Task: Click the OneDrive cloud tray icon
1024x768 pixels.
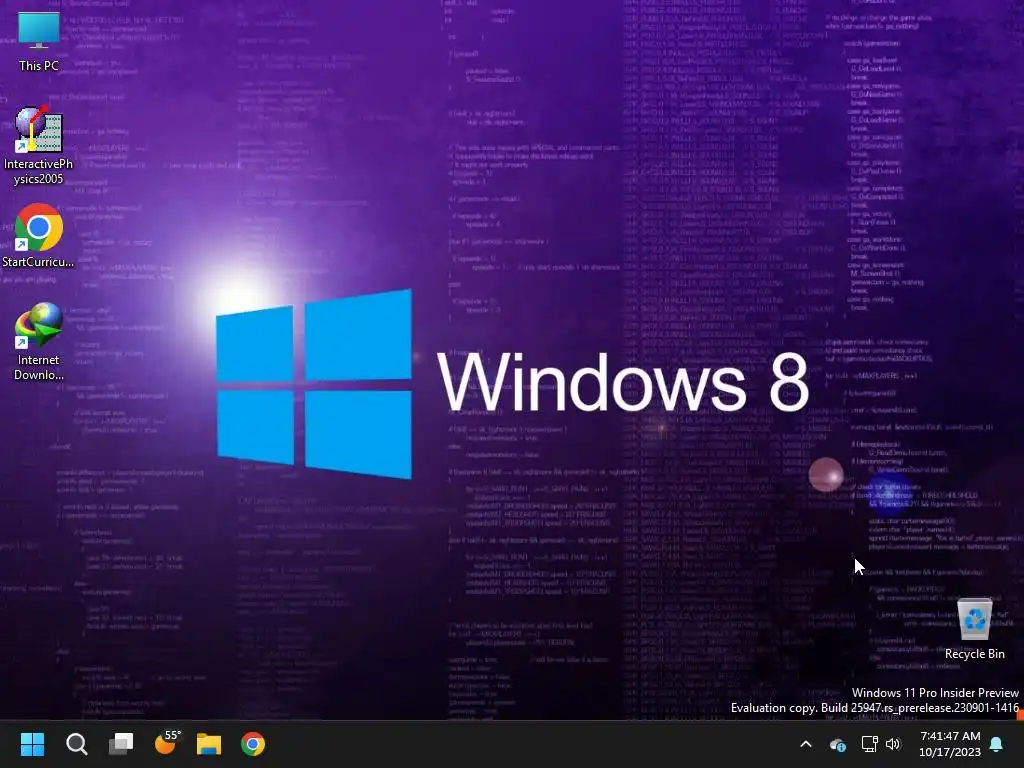Action: tap(837, 744)
